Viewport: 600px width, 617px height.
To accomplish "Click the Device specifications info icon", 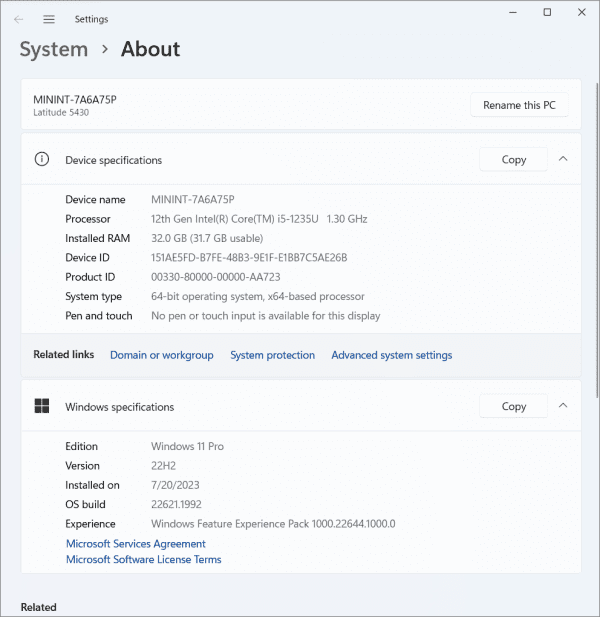I will [42, 159].
